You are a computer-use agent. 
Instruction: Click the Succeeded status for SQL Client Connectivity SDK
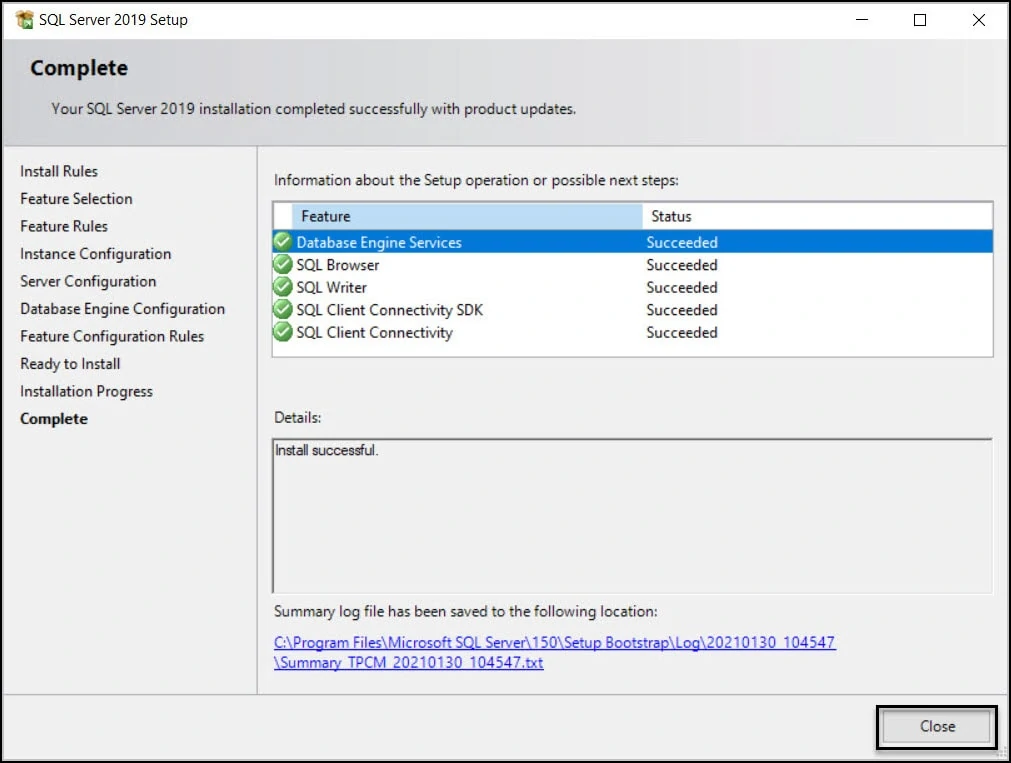(682, 310)
